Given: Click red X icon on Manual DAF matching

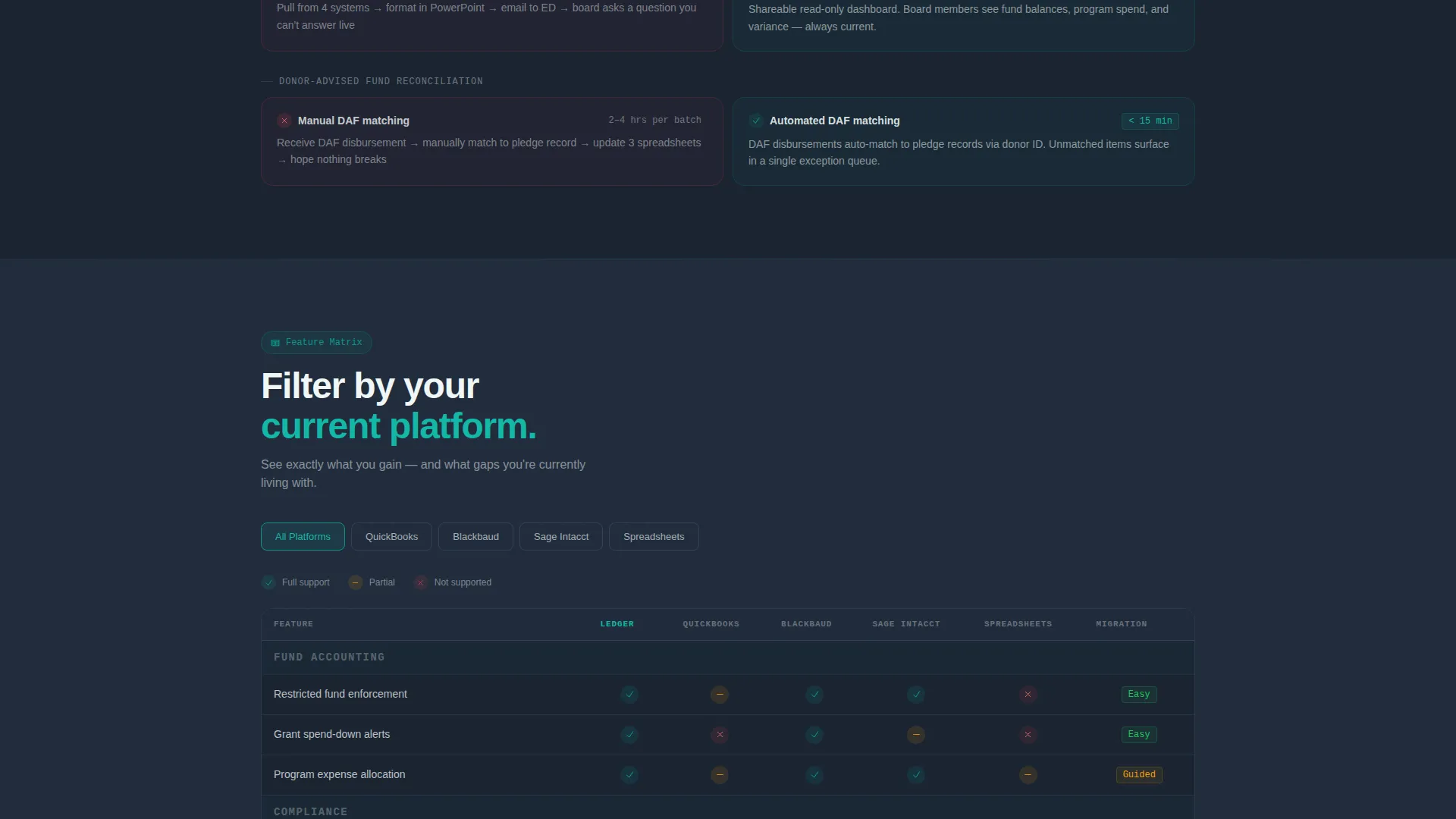Looking at the screenshot, I should [284, 121].
